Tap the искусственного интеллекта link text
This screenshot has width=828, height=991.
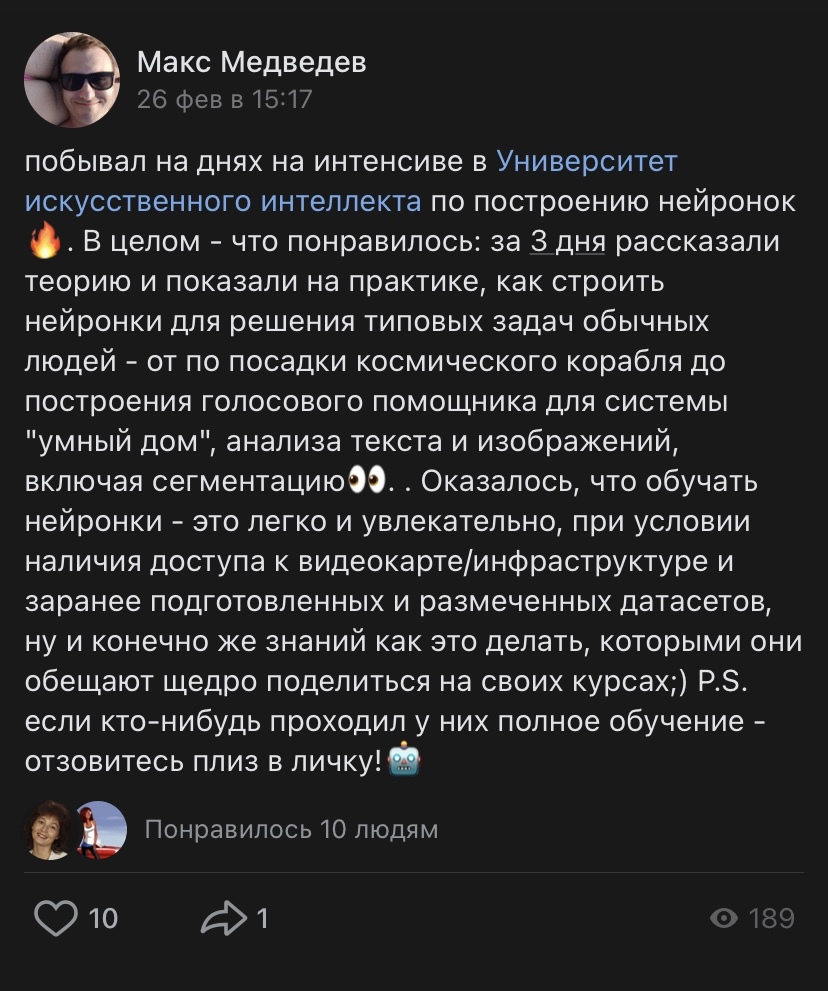coord(223,201)
